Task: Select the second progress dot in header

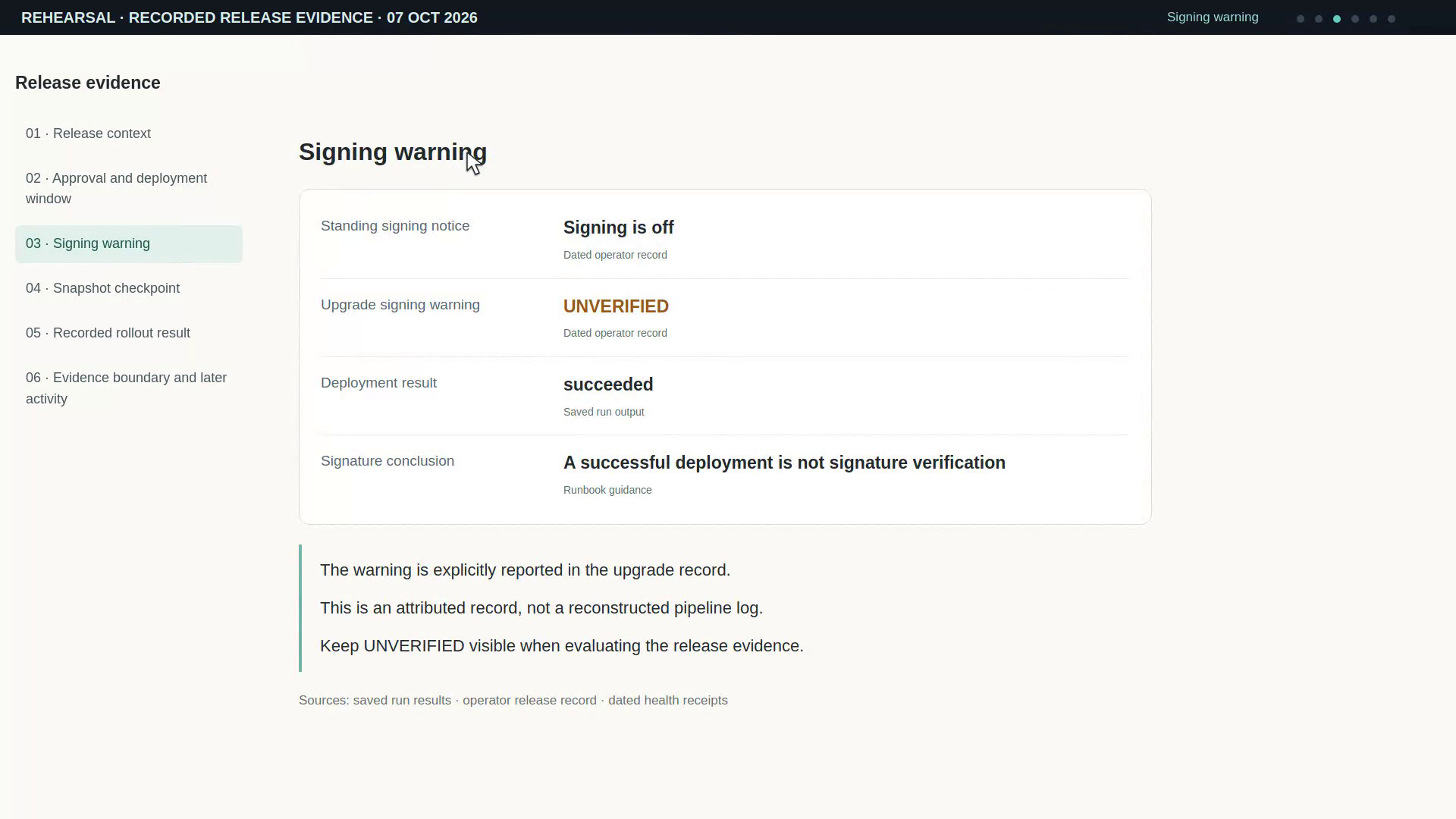Action: click(1319, 19)
